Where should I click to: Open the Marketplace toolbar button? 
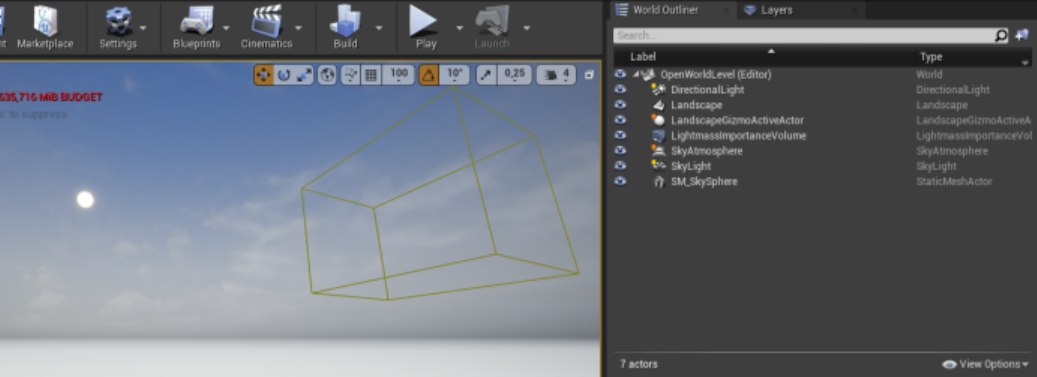(45, 26)
